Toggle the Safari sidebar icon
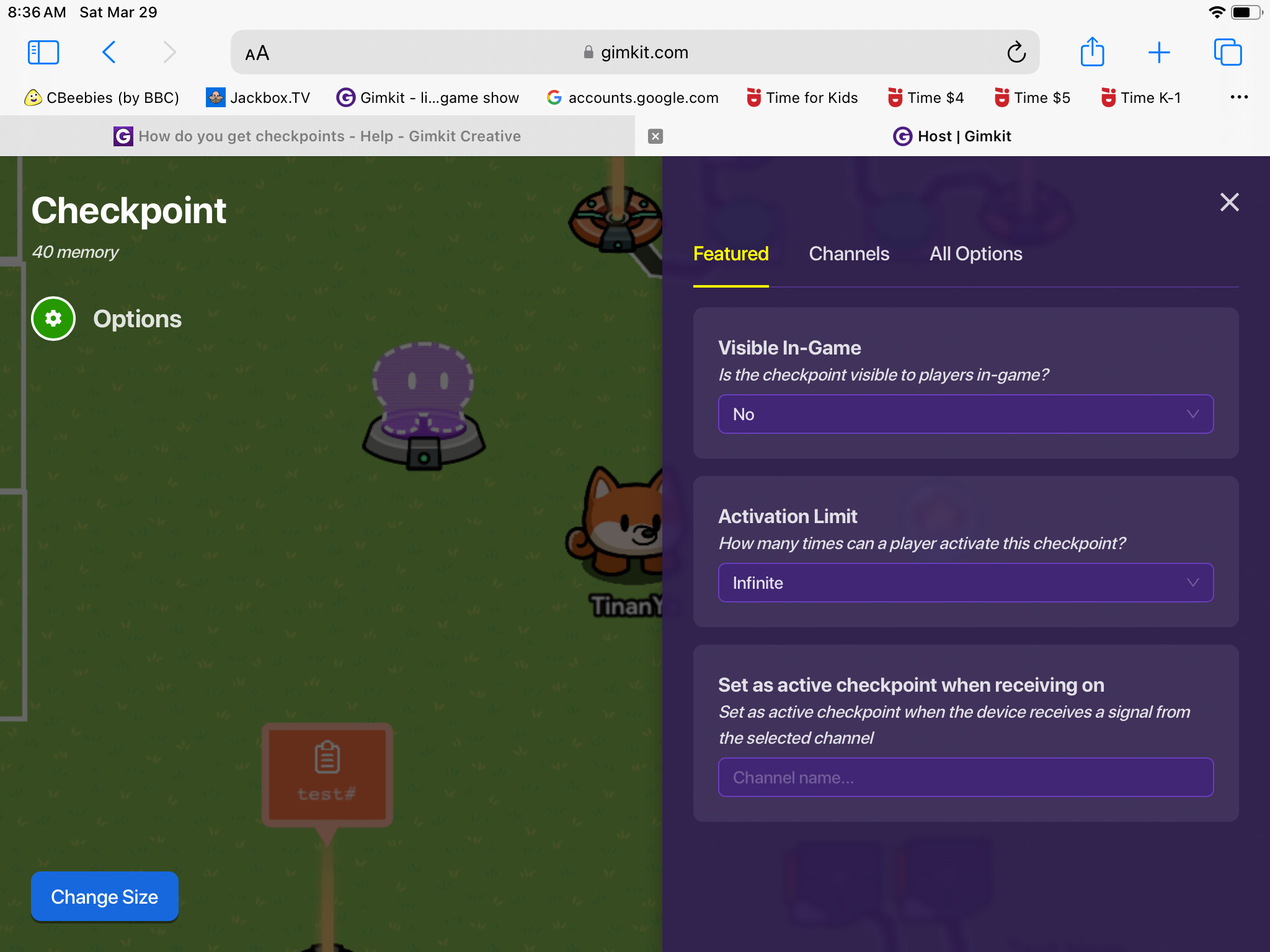The image size is (1270, 952). click(x=43, y=53)
